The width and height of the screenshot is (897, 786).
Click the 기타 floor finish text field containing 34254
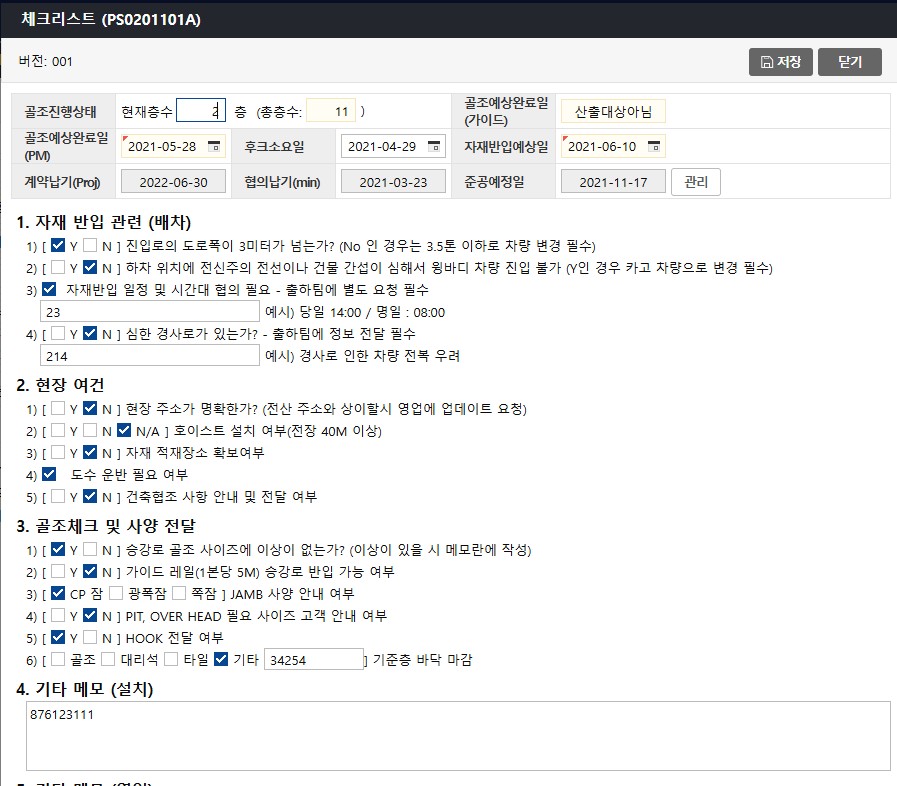[x=313, y=659]
